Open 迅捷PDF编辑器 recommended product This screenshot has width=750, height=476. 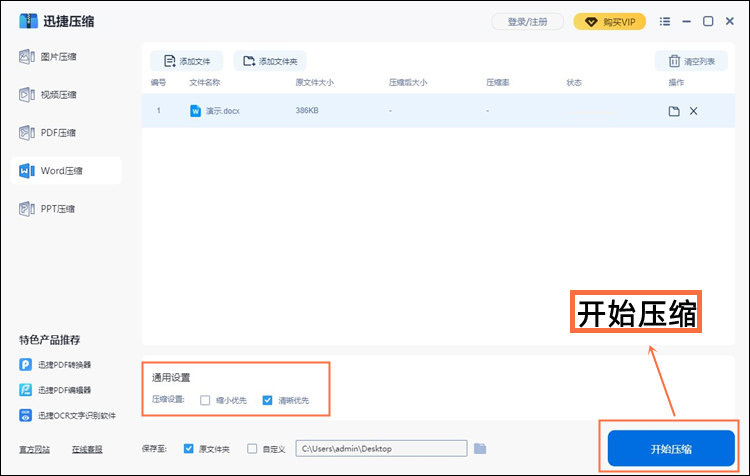[55, 390]
